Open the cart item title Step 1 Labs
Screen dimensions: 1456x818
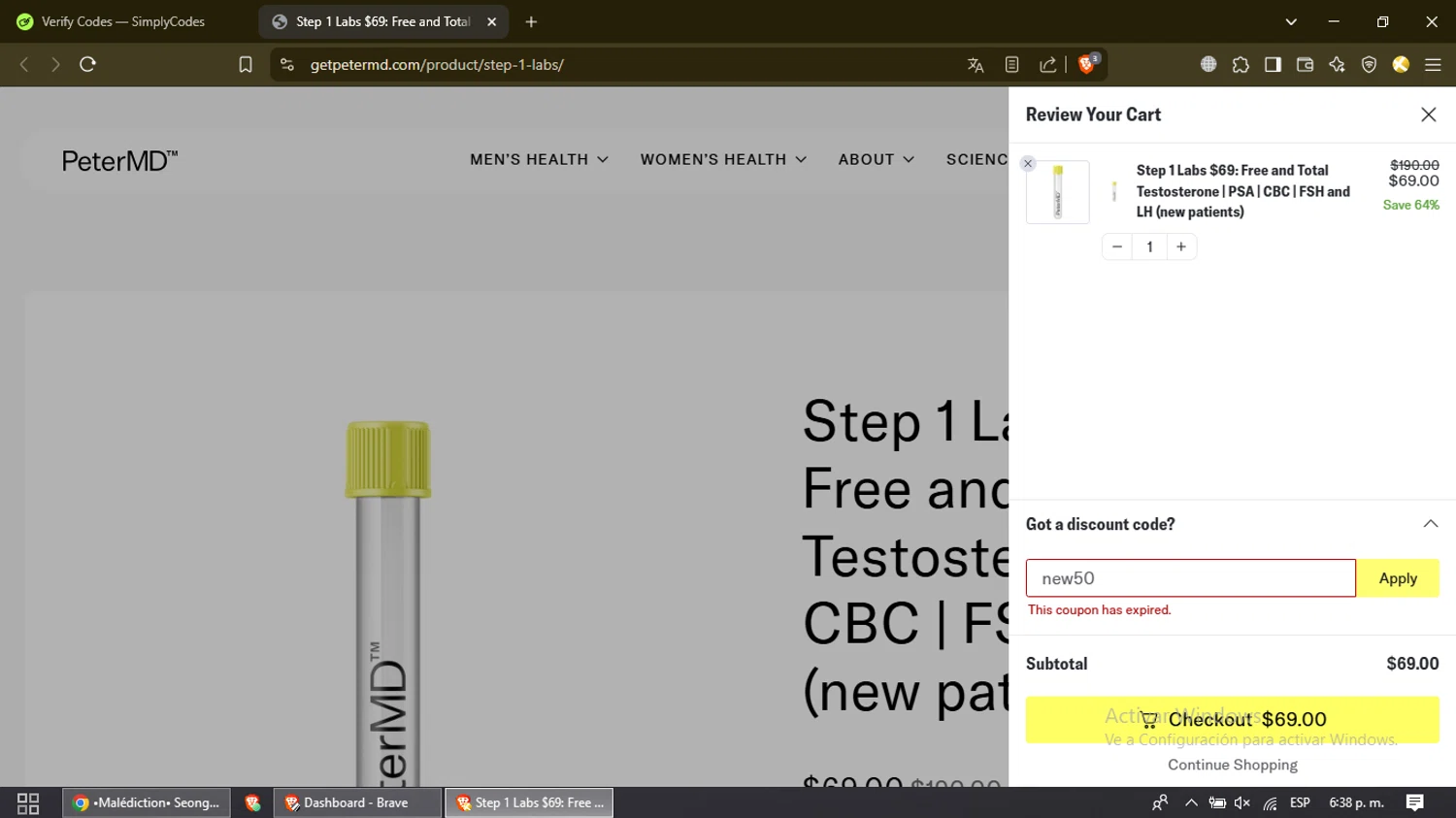(1243, 191)
